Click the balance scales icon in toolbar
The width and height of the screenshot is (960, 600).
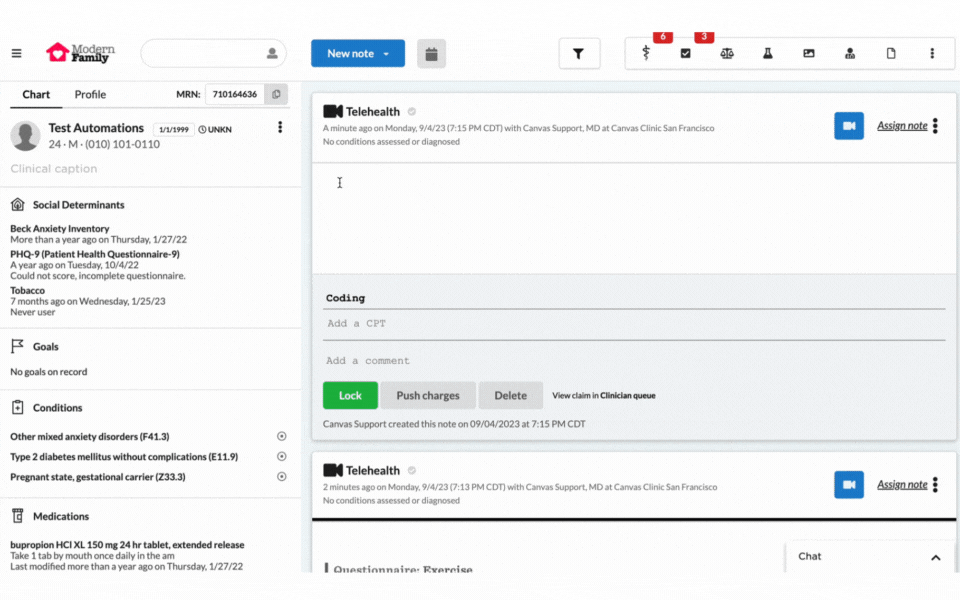[727, 54]
